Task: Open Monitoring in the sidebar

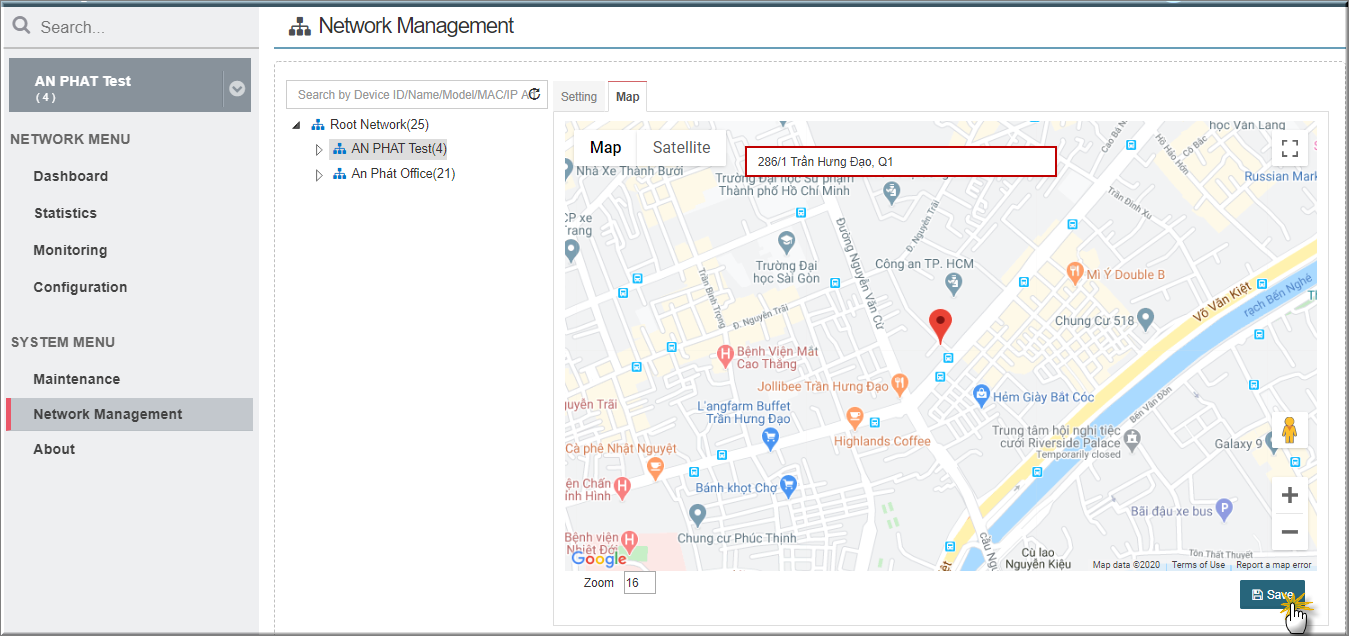Action: pos(70,250)
